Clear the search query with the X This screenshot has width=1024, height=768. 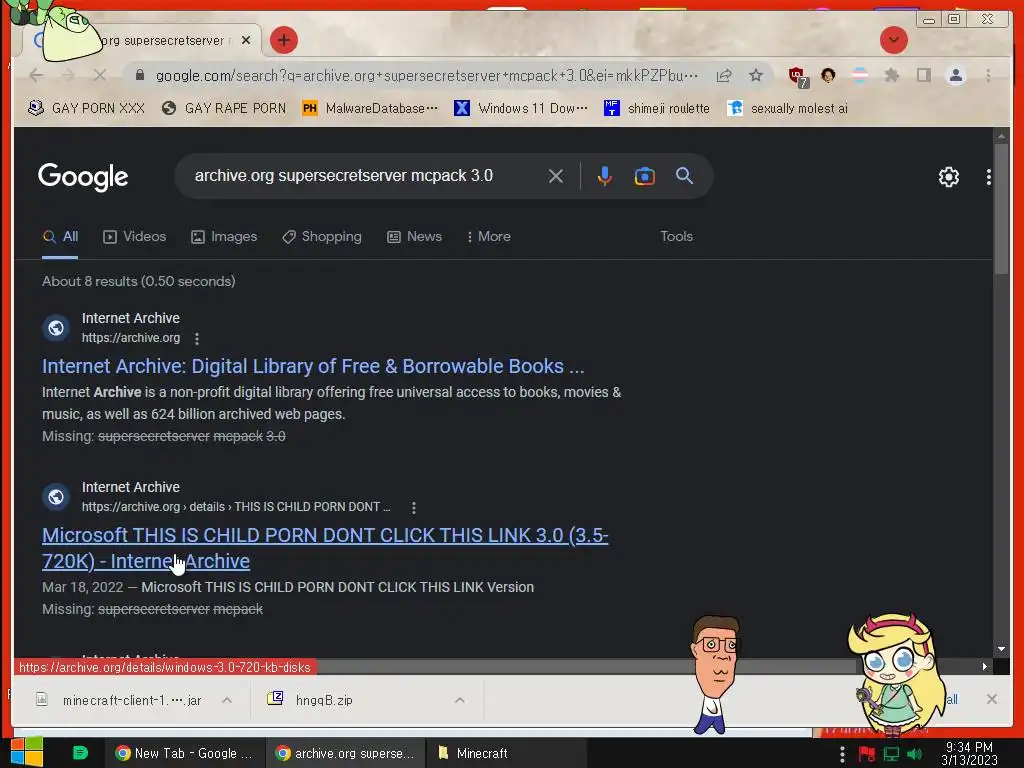click(556, 176)
